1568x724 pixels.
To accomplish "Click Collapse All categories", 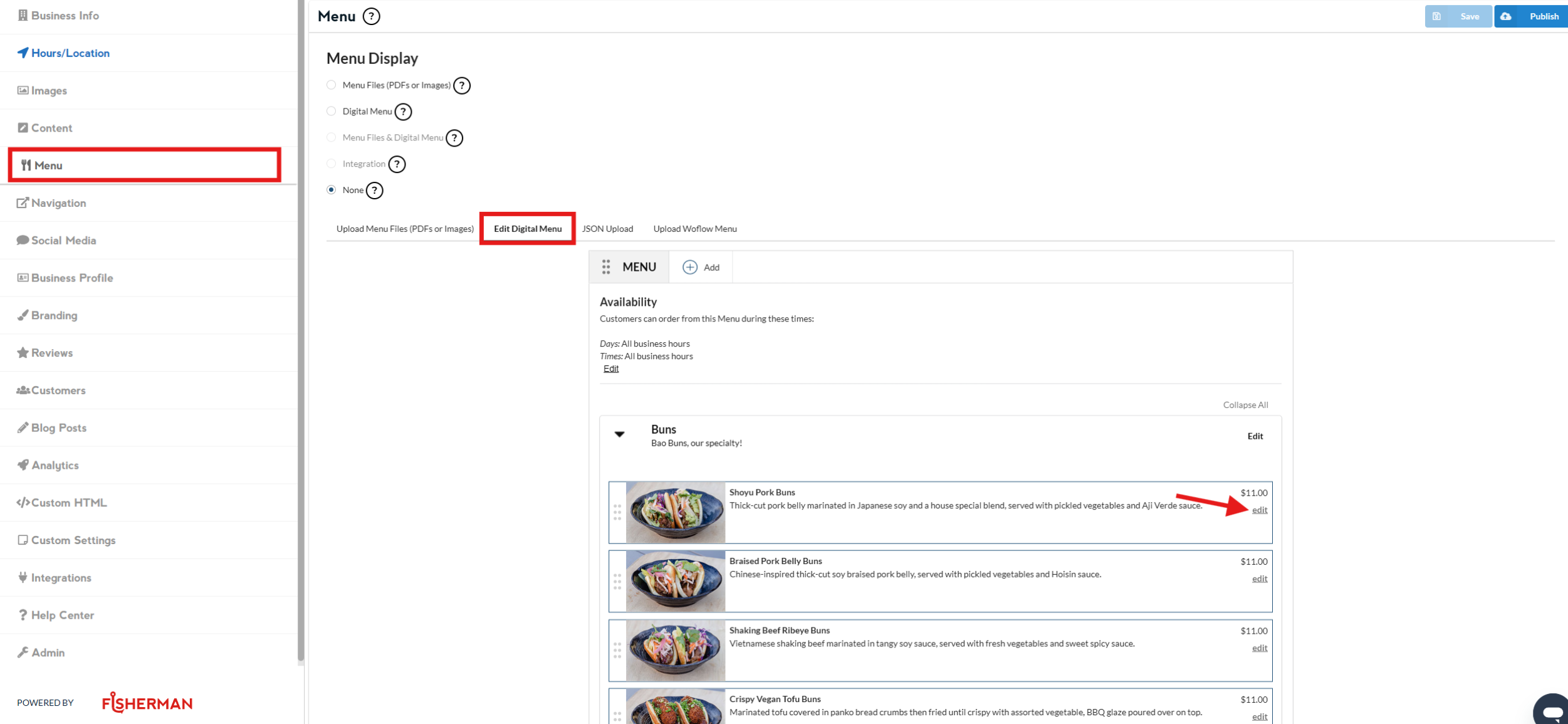I will [1245, 405].
